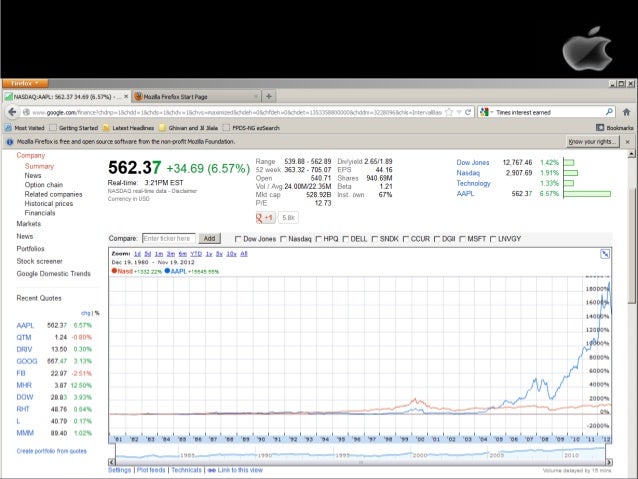Open Technology sector link
The image size is (638, 479).
pos(473,184)
